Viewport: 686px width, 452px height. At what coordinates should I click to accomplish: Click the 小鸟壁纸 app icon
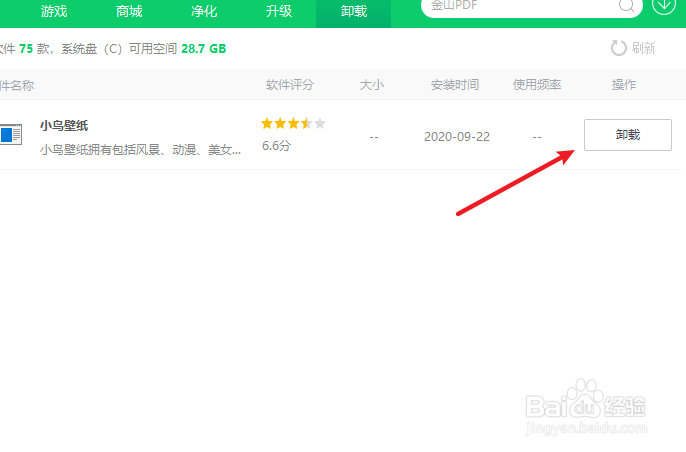click(x=10, y=135)
